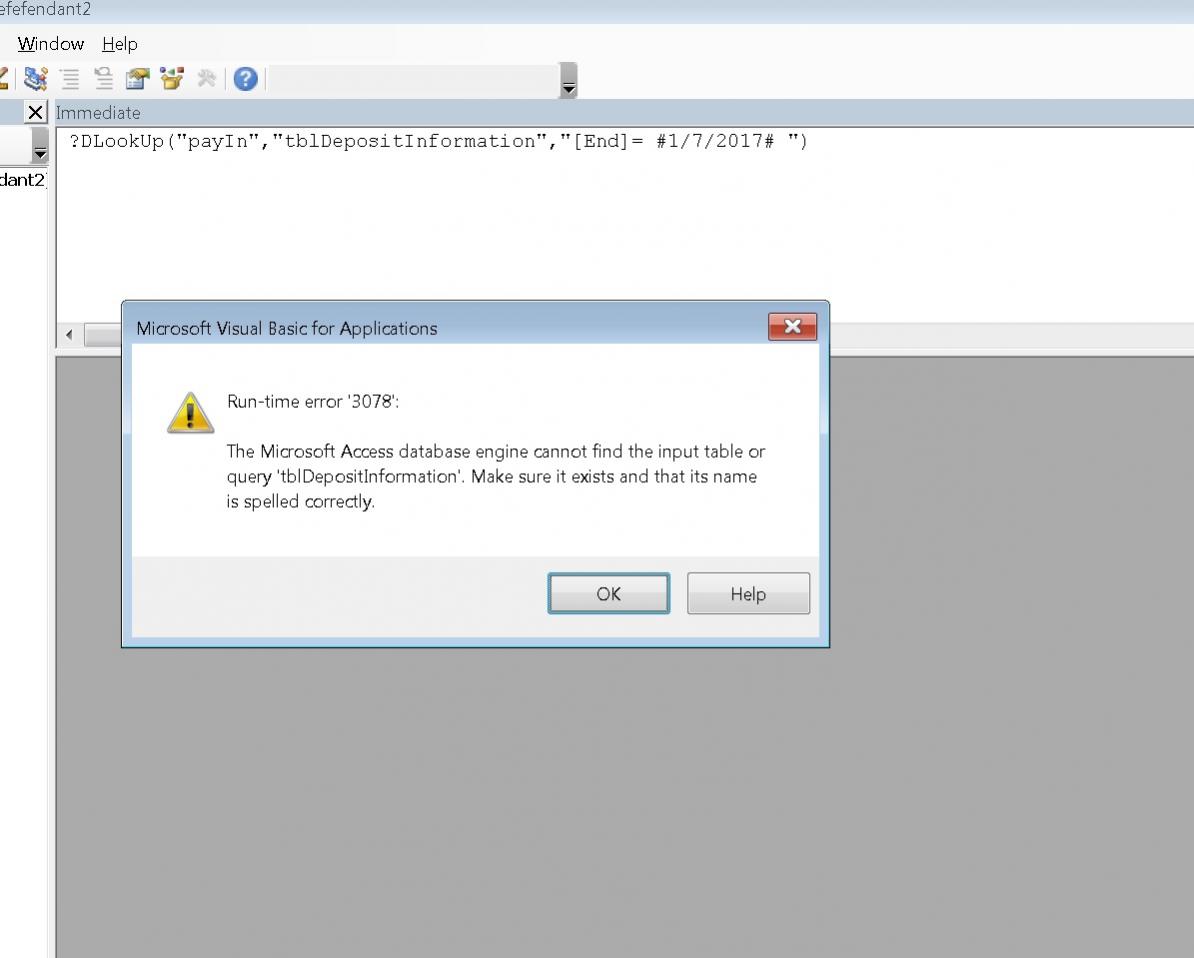
Task: Click the Immediate window title bar
Action: [x=624, y=113]
